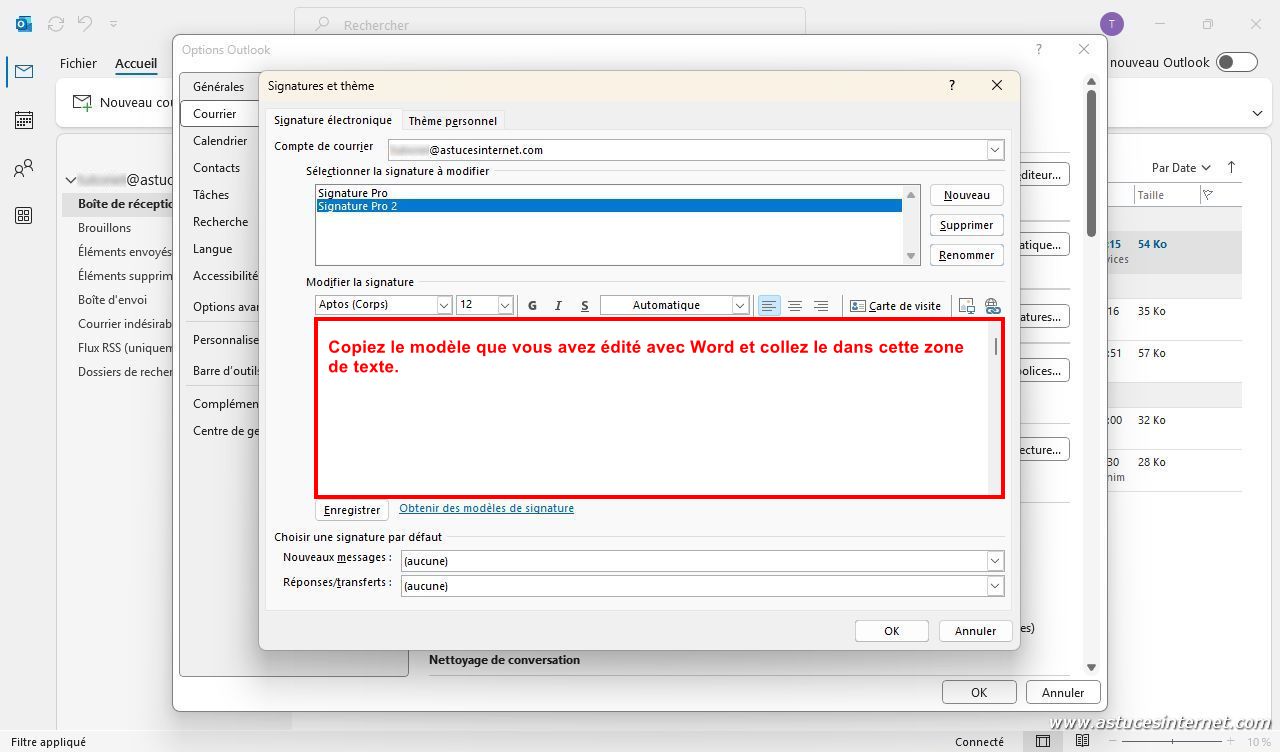Open the Accueil ribbon tab

136,63
